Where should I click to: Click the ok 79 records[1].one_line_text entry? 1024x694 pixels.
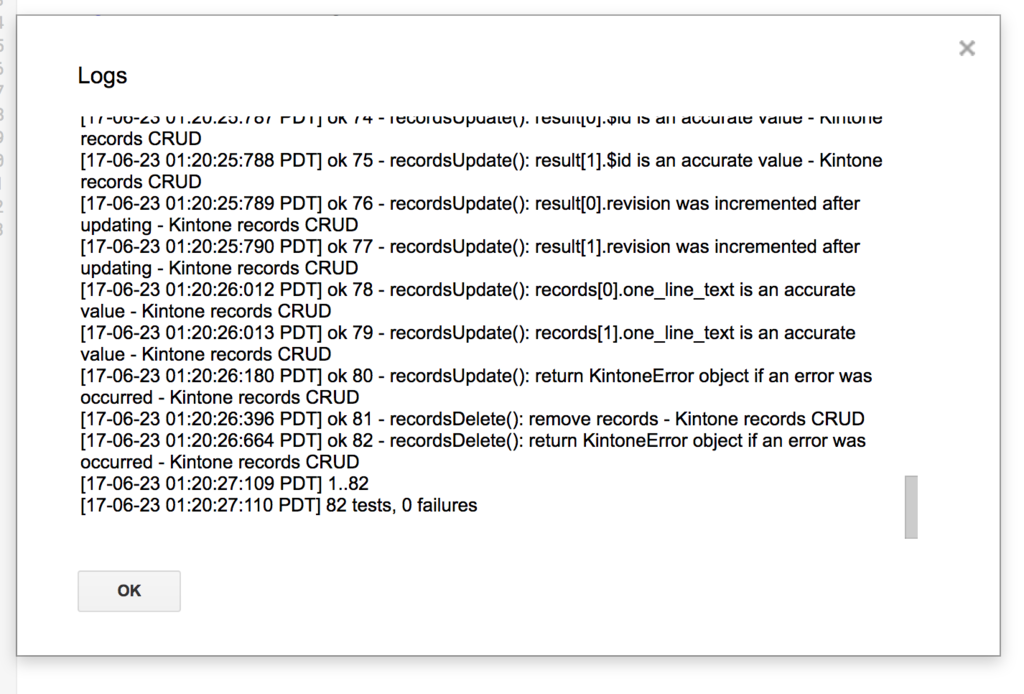point(468,343)
